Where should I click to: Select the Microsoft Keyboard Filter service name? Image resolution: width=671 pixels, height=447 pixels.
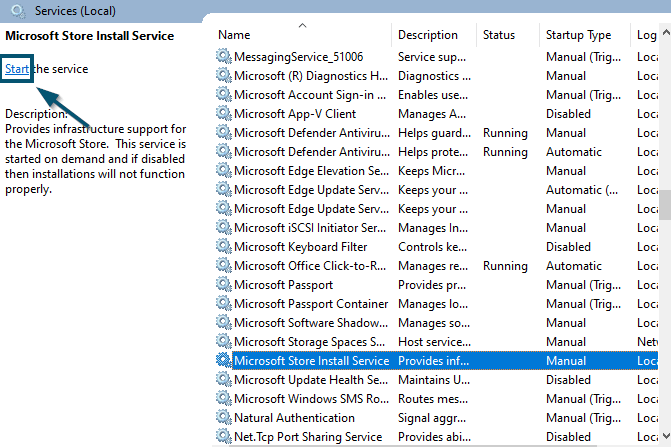(300, 247)
